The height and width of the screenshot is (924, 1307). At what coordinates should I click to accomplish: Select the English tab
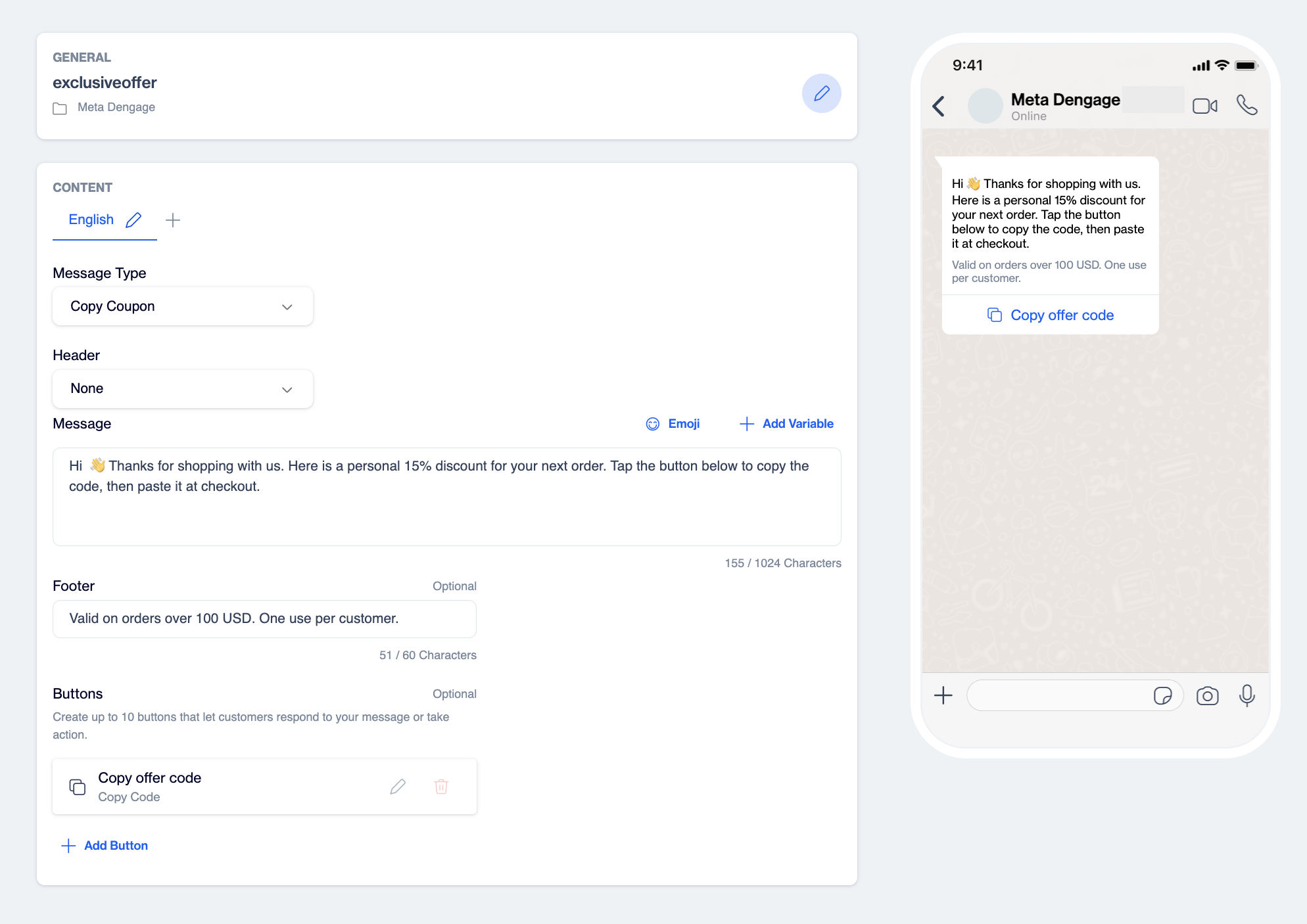coord(91,219)
